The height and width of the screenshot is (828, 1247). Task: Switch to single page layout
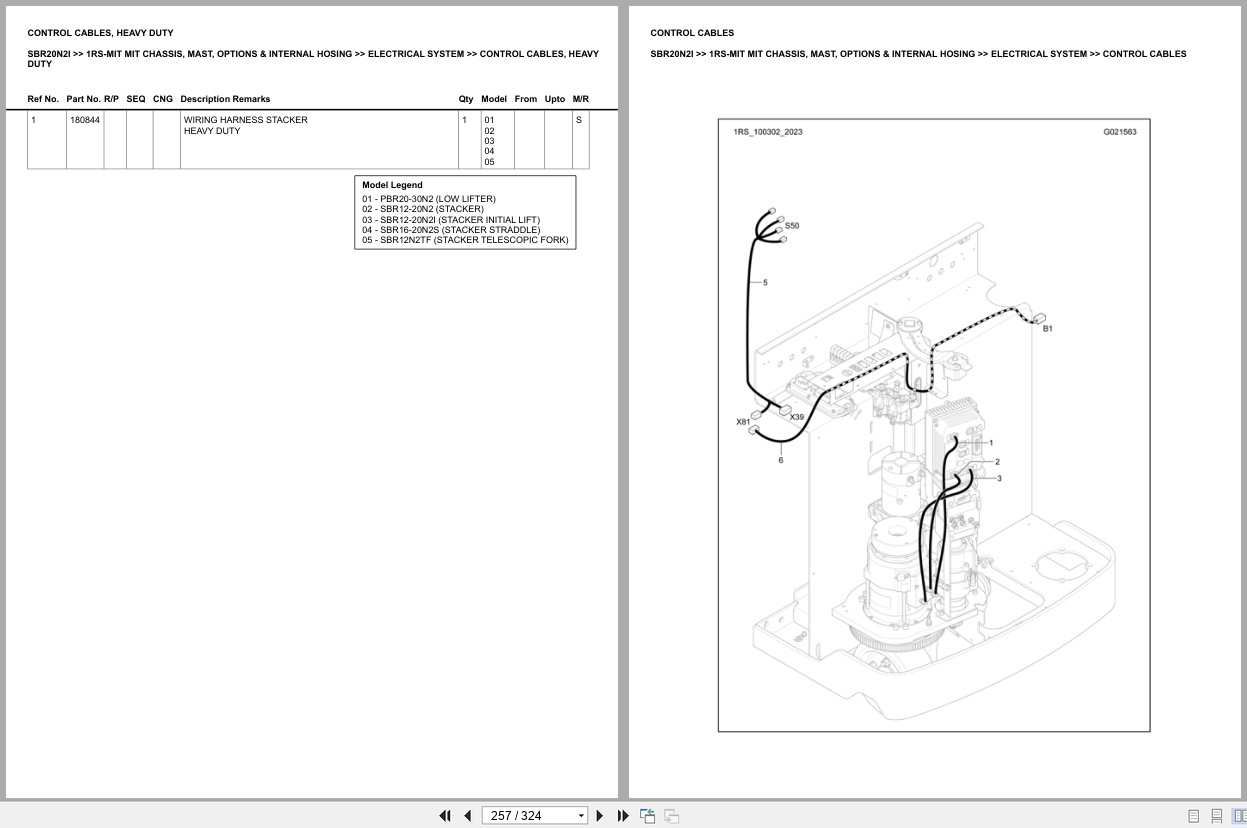tap(1193, 816)
